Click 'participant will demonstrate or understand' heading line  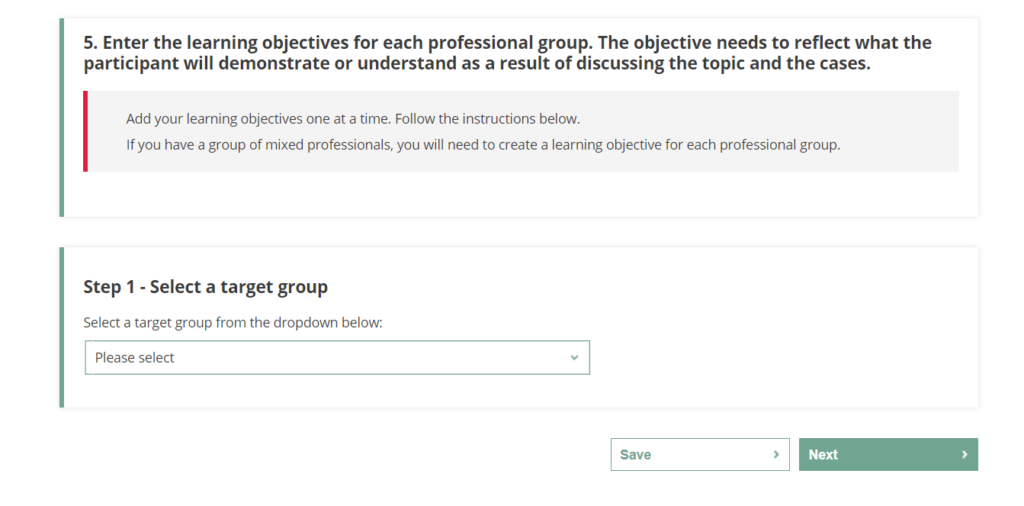[476, 64]
